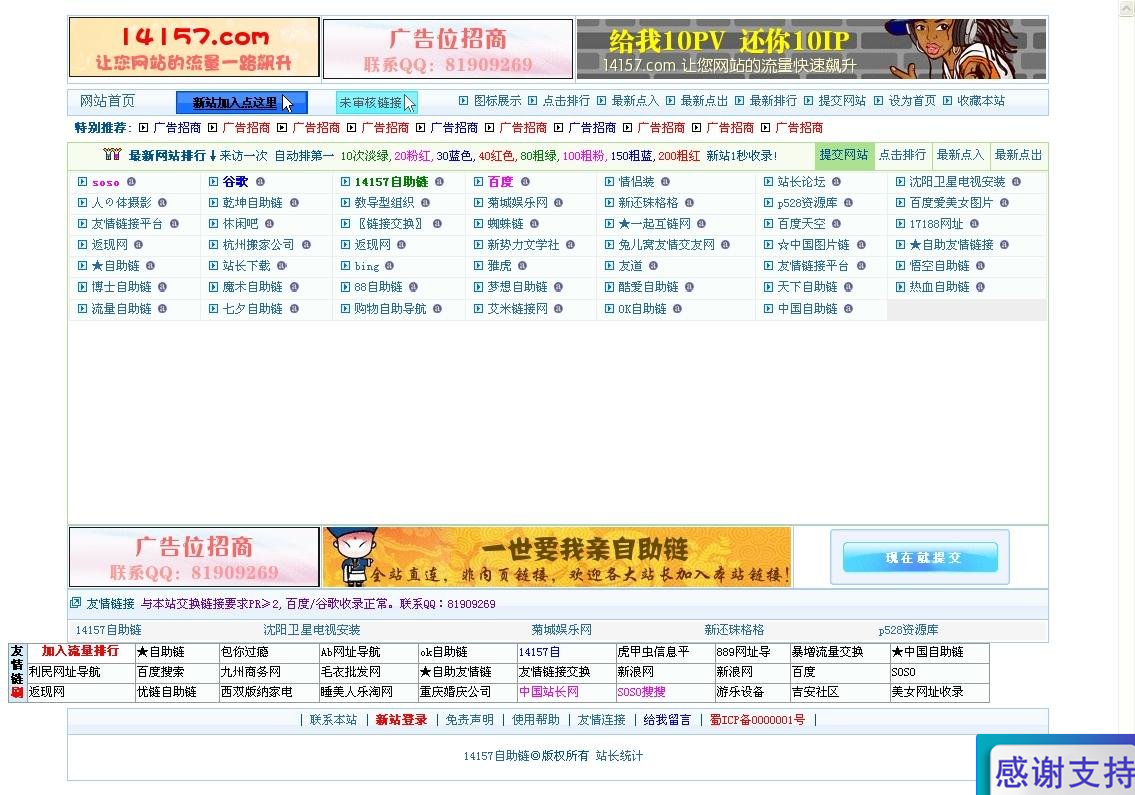Click 设为首页 link

click(912, 101)
